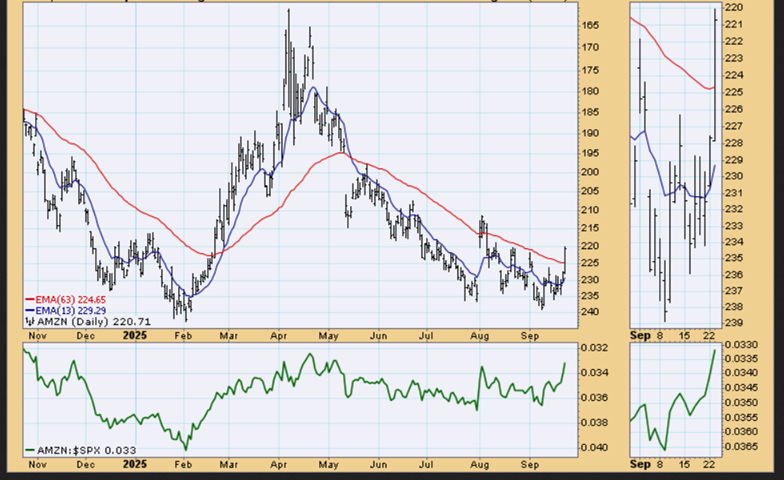Viewport: 784px width, 480px height.
Task: Click '22' on the zoomed ratio panel date axis
Action: pos(709,465)
